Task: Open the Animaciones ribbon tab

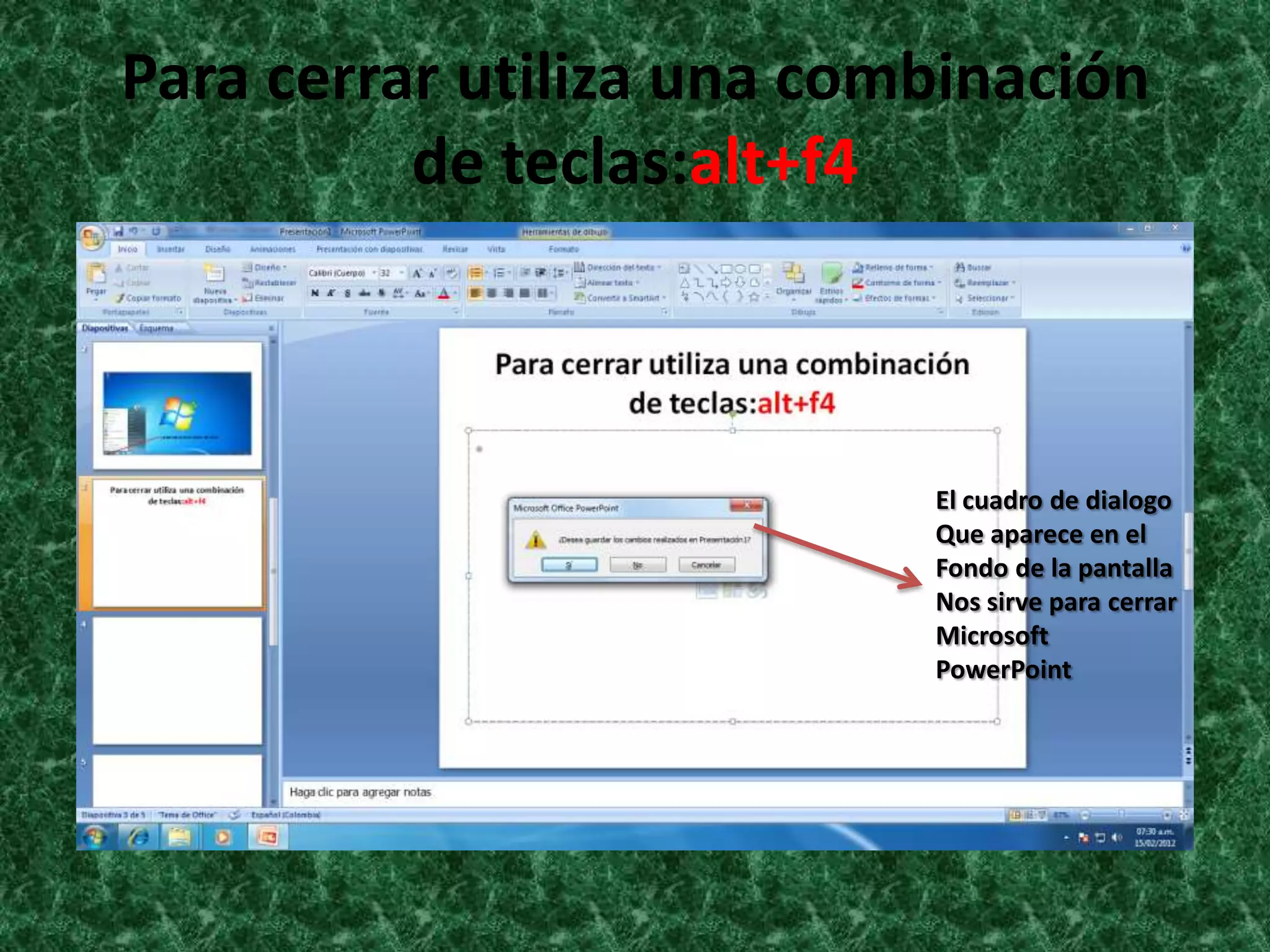Action: (x=273, y=249)
